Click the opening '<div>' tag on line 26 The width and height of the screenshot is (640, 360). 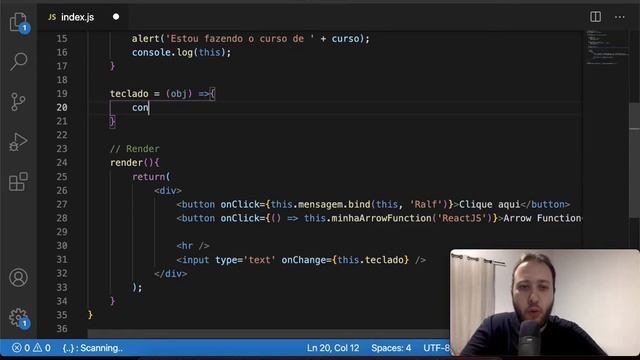(168, 191)
